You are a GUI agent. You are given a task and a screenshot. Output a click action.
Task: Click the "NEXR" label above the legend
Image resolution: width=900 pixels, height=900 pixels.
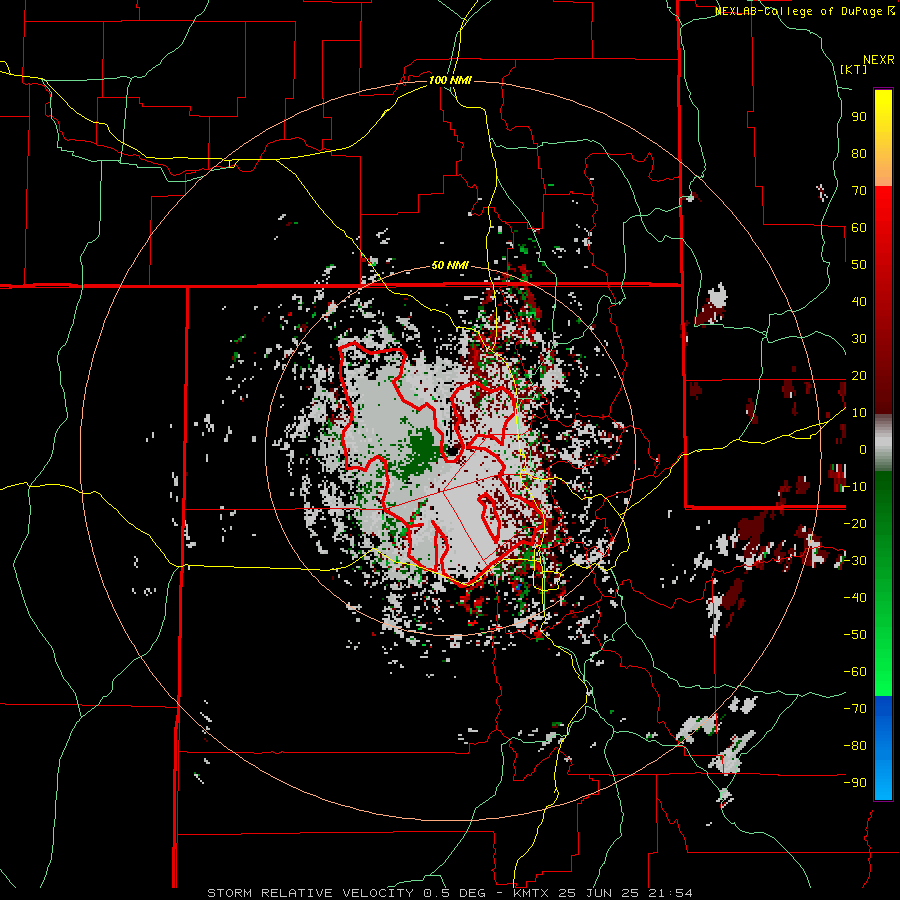click(879, 60)
